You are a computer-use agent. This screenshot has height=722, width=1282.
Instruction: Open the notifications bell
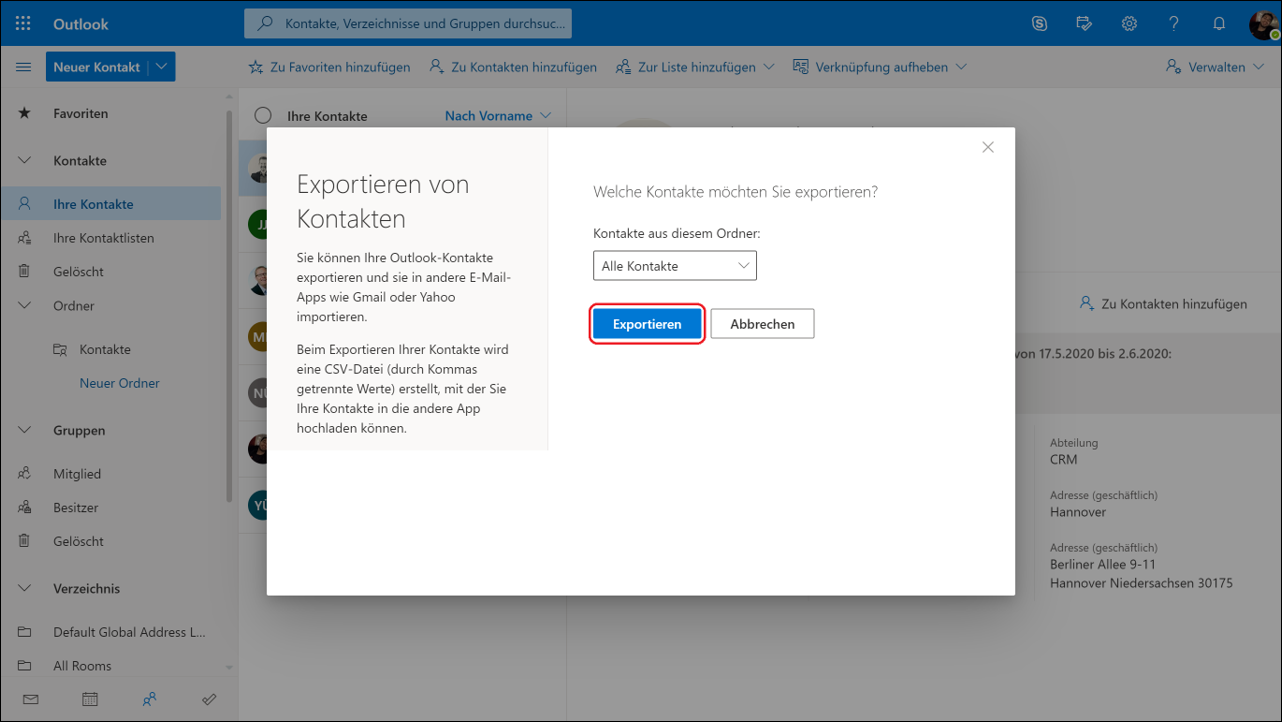(1218, 23)
